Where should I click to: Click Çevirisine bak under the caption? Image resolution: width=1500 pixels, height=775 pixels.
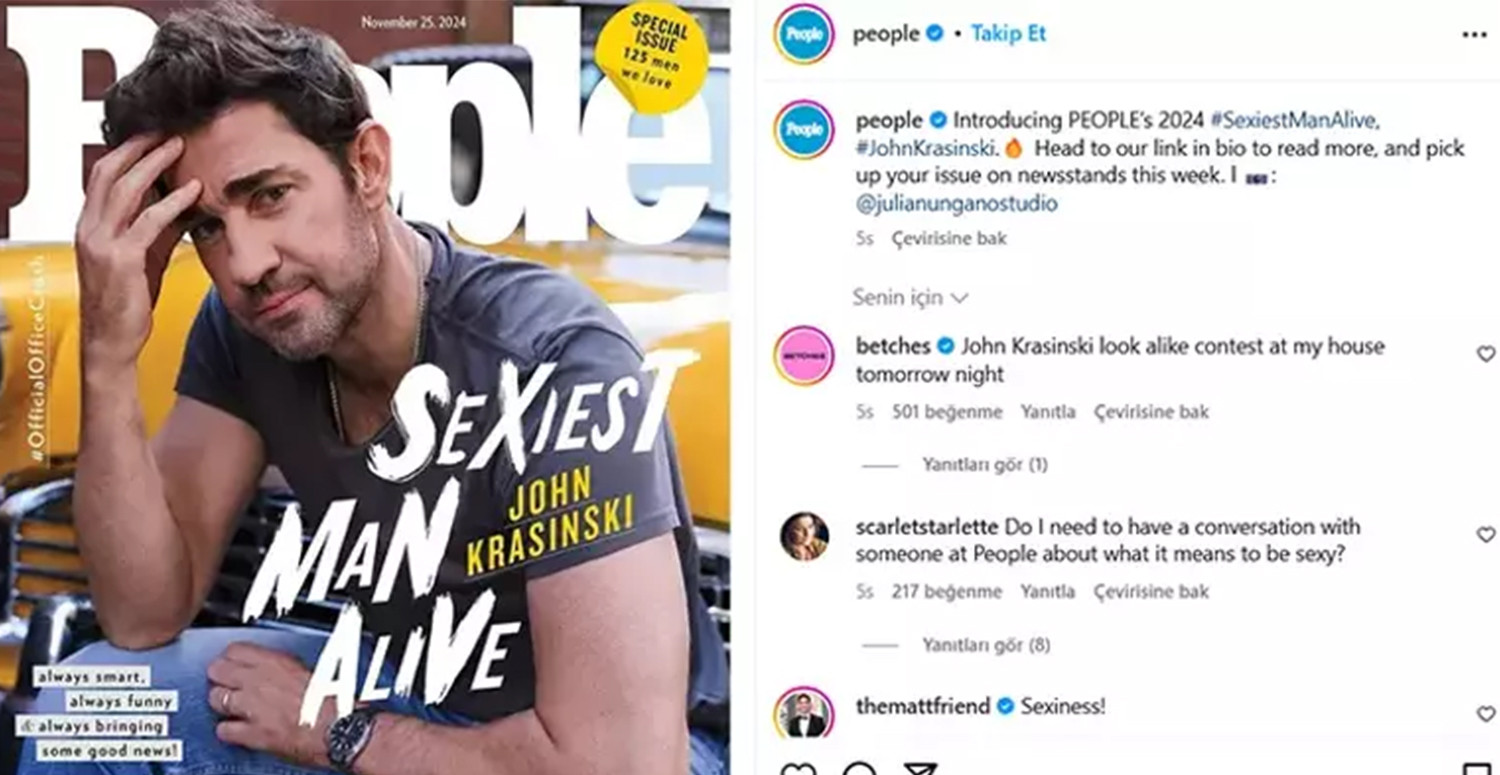pyautogui.click(x=949, y=239)
